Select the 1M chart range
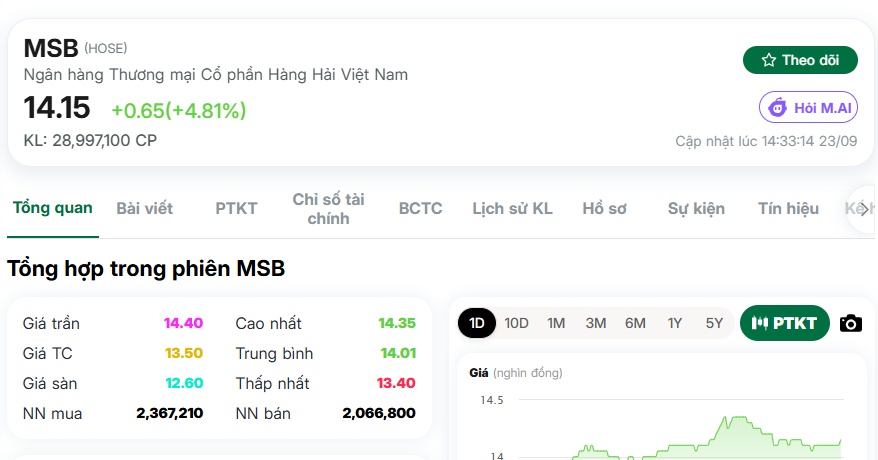Image resolution: width=878 pixels, height=460 pixels. 556,323
